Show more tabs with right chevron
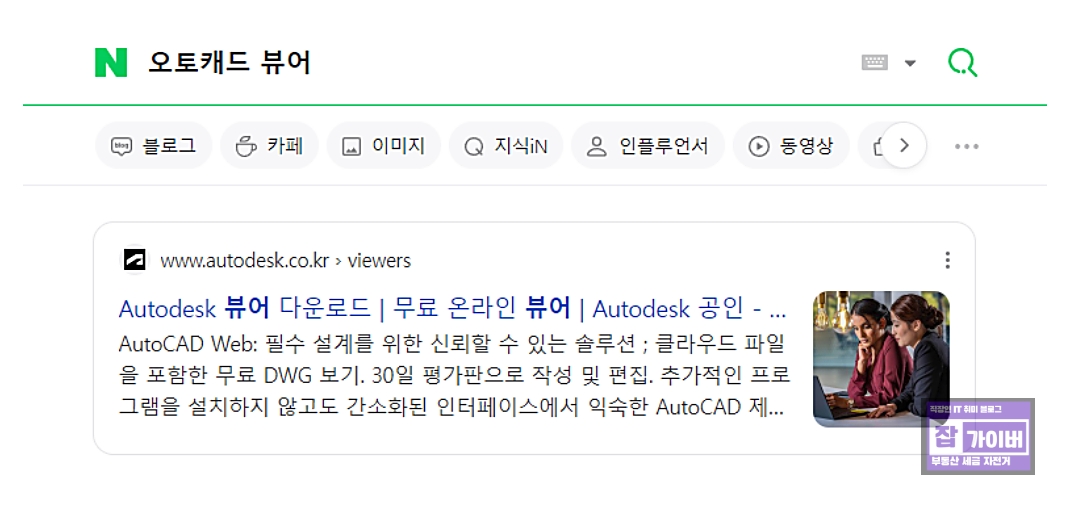Viewport: 1070px width, 511px height. [x=904, y=145]
